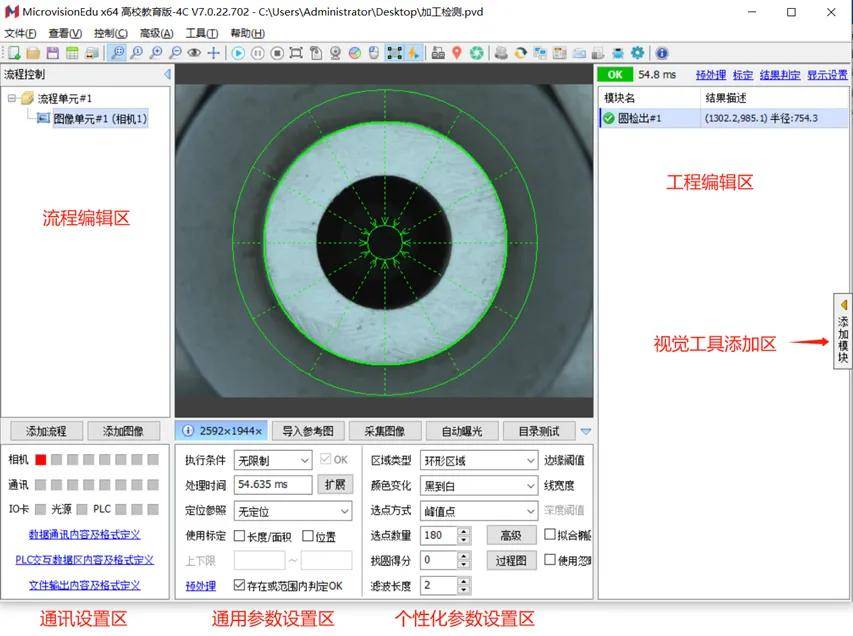Open the 文件(F) menu
This screenshot has height=636, width=853.
(20, 33)
